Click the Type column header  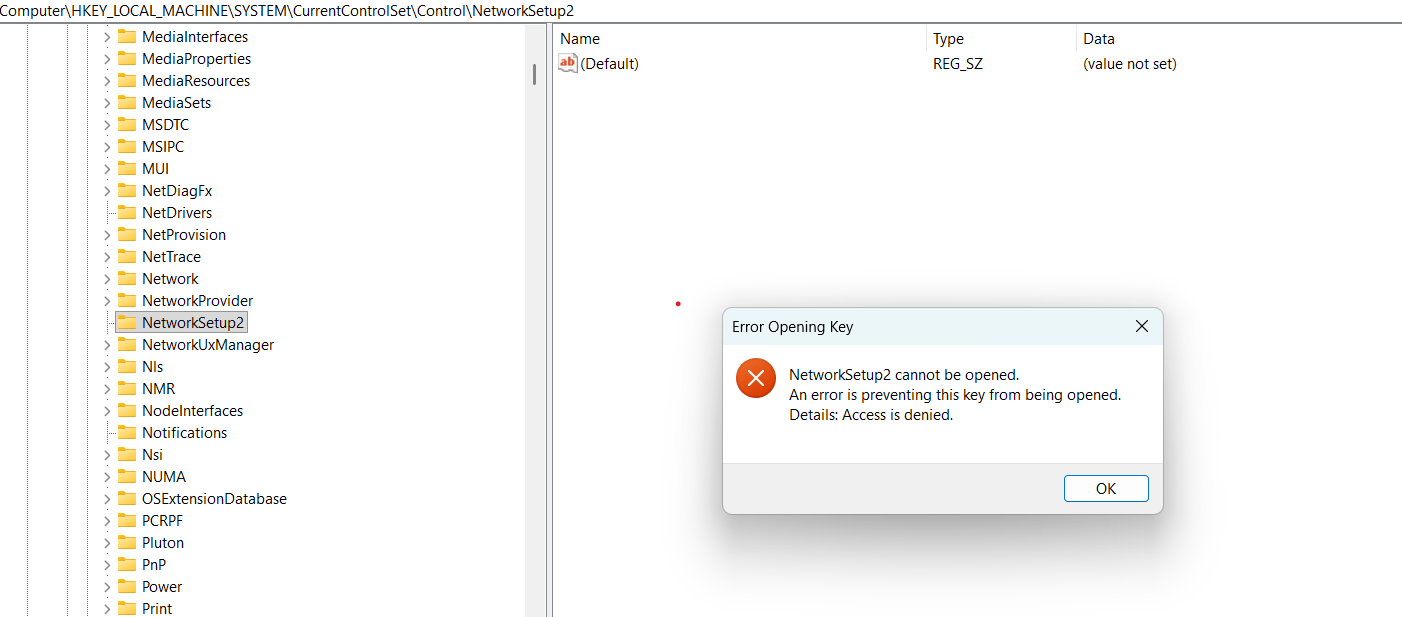tap(948, 39)
